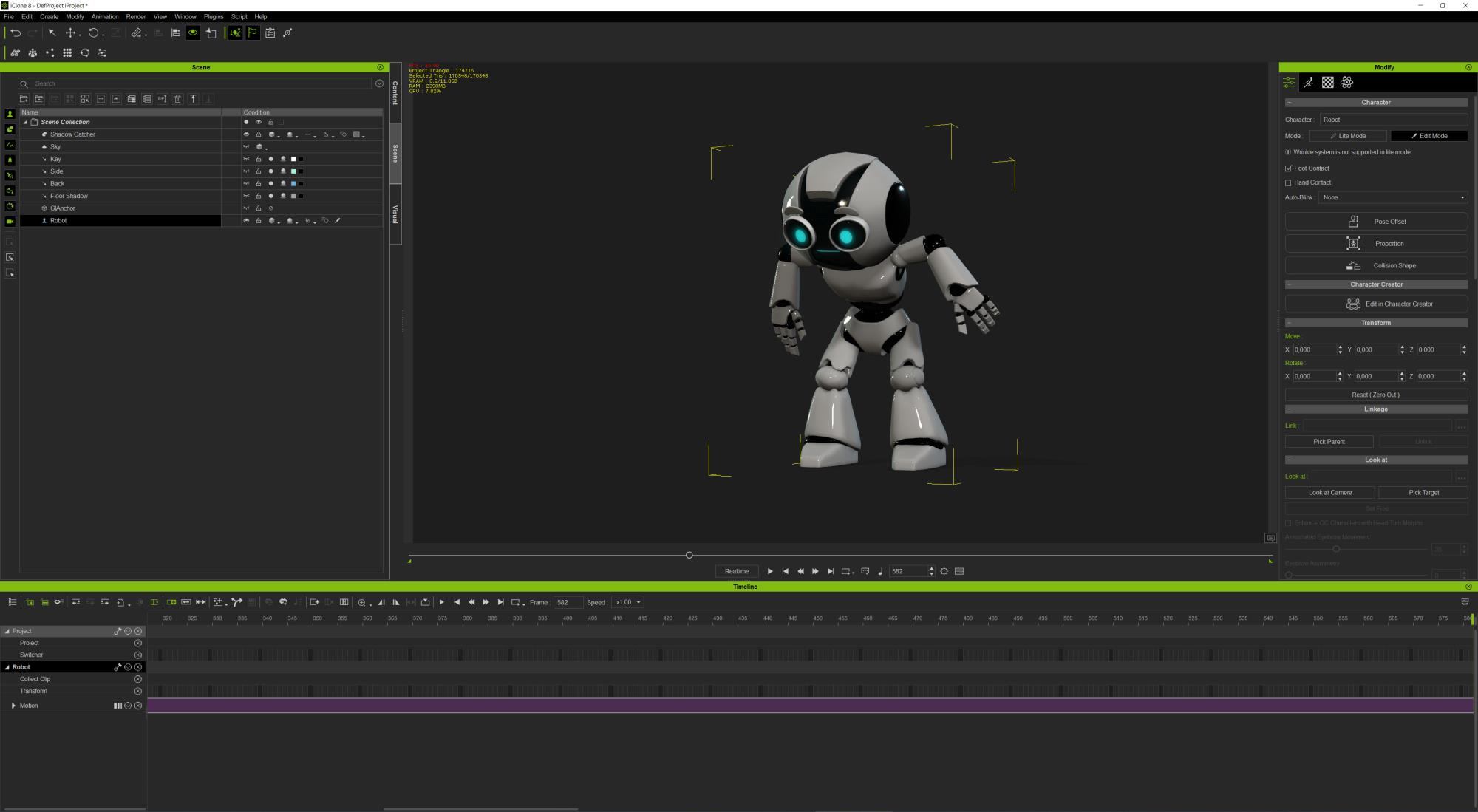Screen dimensions: 1478x812
Task: Click the Key light color swatch
Action: [x=293, y=160]
